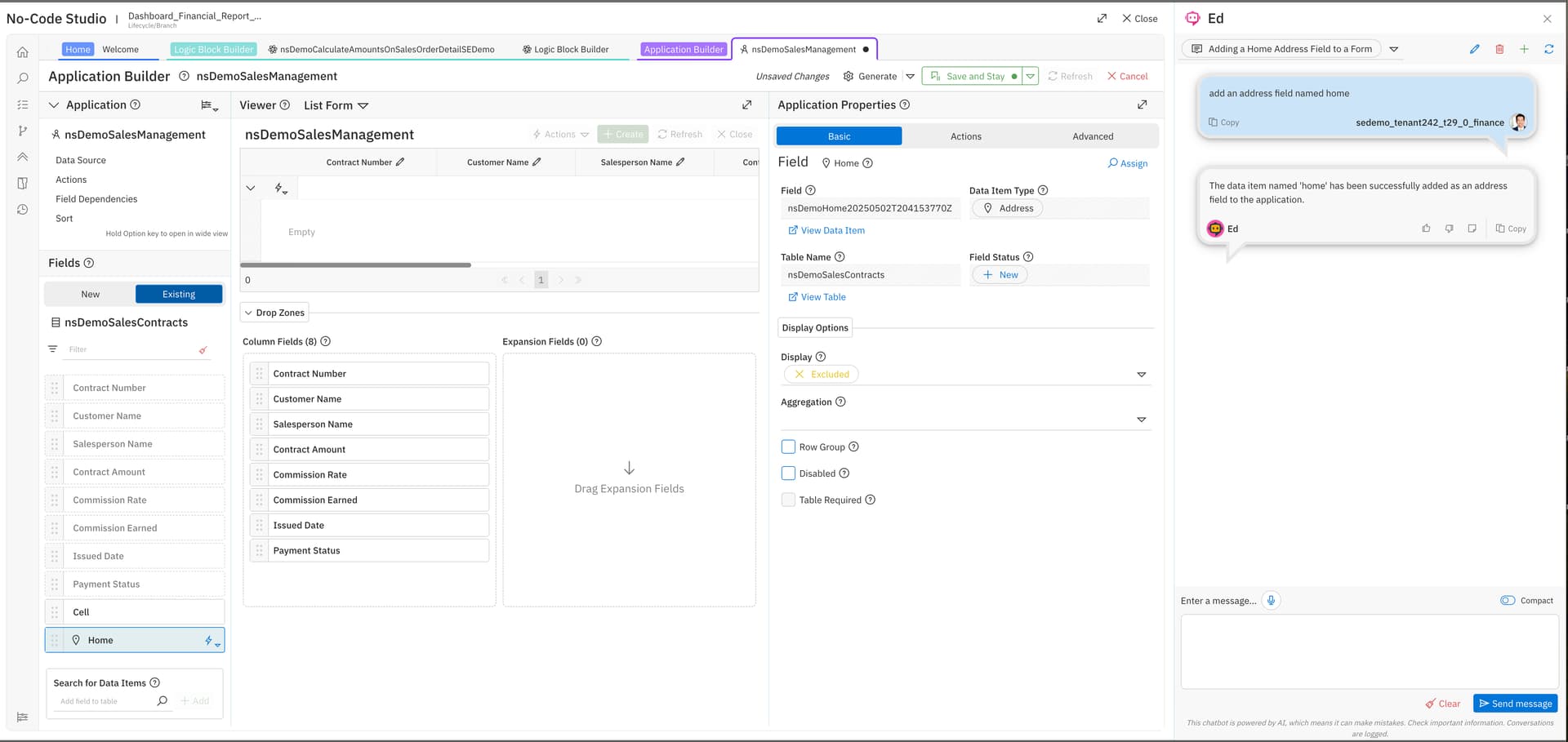Expand the studio window with diagonal arrows
1568x742 pixels.
(1102, 18)
